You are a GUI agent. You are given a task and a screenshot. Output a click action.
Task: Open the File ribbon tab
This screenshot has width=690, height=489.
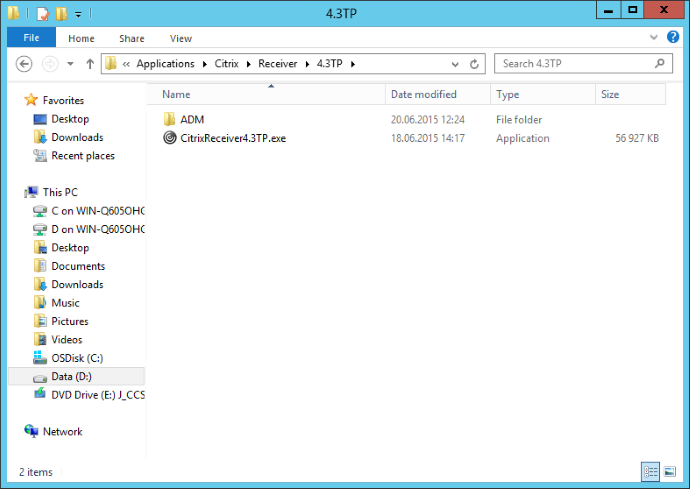click(x=31, y=38)
